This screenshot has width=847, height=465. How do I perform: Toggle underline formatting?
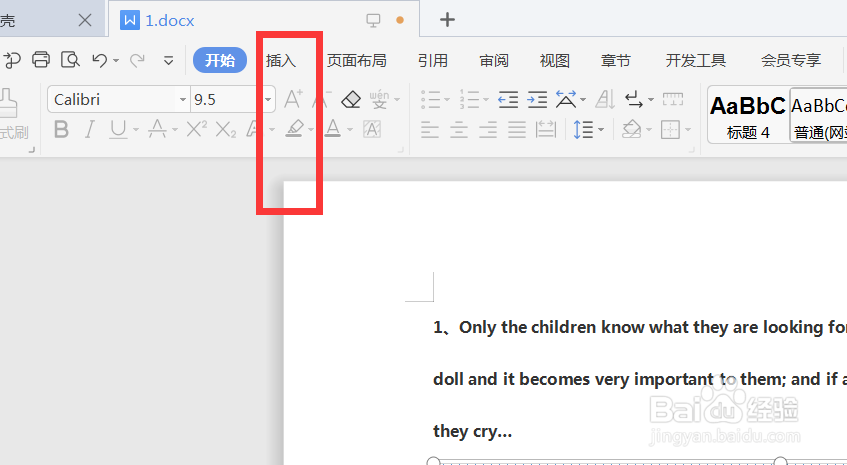coord(118,130)
